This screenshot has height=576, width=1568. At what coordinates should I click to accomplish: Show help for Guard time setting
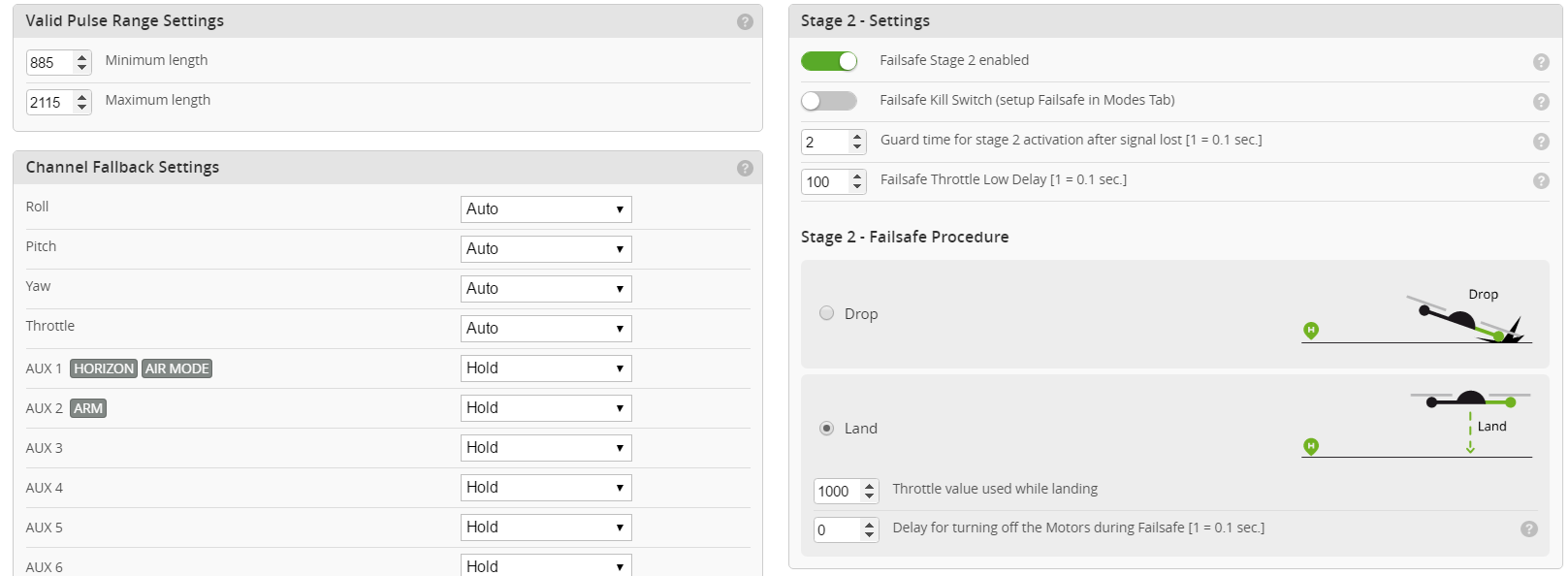tap(1541, 142)
